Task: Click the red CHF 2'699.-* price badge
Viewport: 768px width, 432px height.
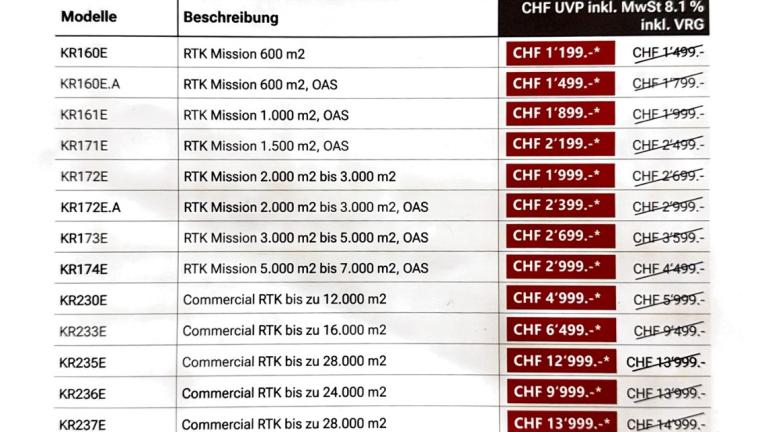Action: (x=560, y=236)
